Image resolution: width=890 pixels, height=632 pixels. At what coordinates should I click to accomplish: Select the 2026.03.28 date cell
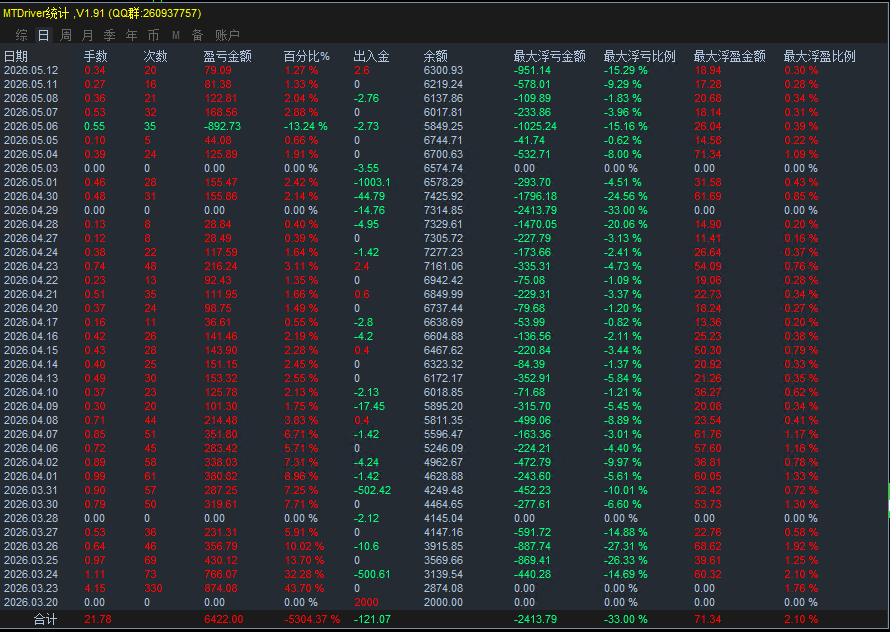click(31, 518)
